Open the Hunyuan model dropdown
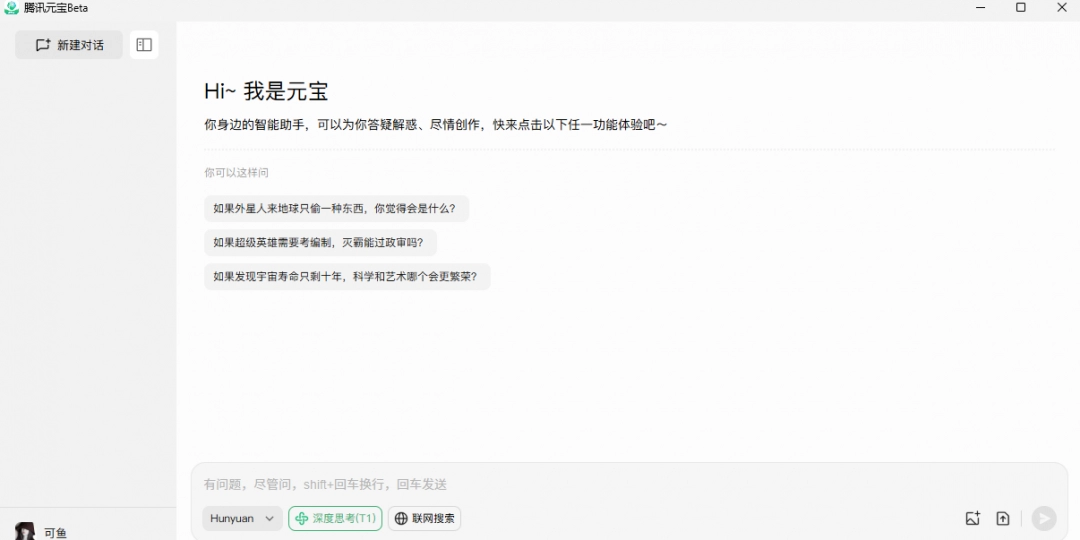The height and width of the screenshot is (540, 1080). (x=242, y=519)
